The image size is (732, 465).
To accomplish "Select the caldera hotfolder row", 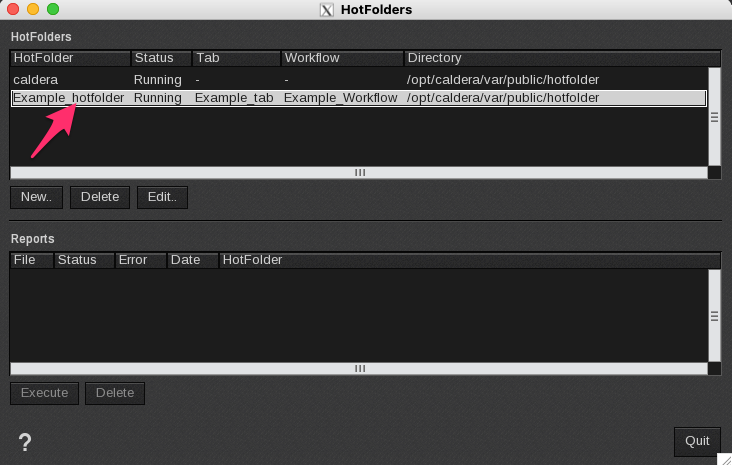I will [359, 80].
